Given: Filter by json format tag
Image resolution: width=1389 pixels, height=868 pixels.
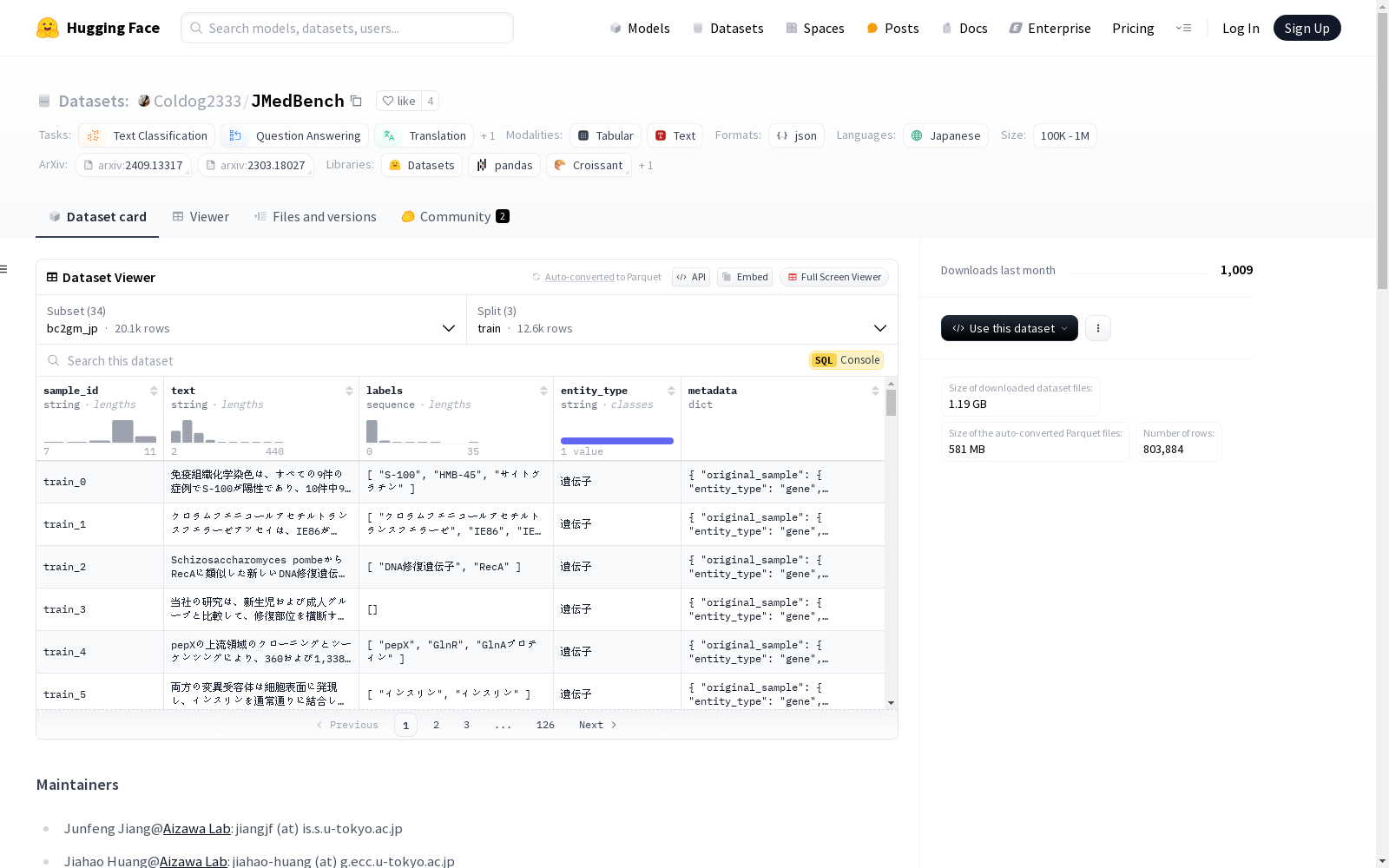Looking at the screenshot, I should pos(796,135).
